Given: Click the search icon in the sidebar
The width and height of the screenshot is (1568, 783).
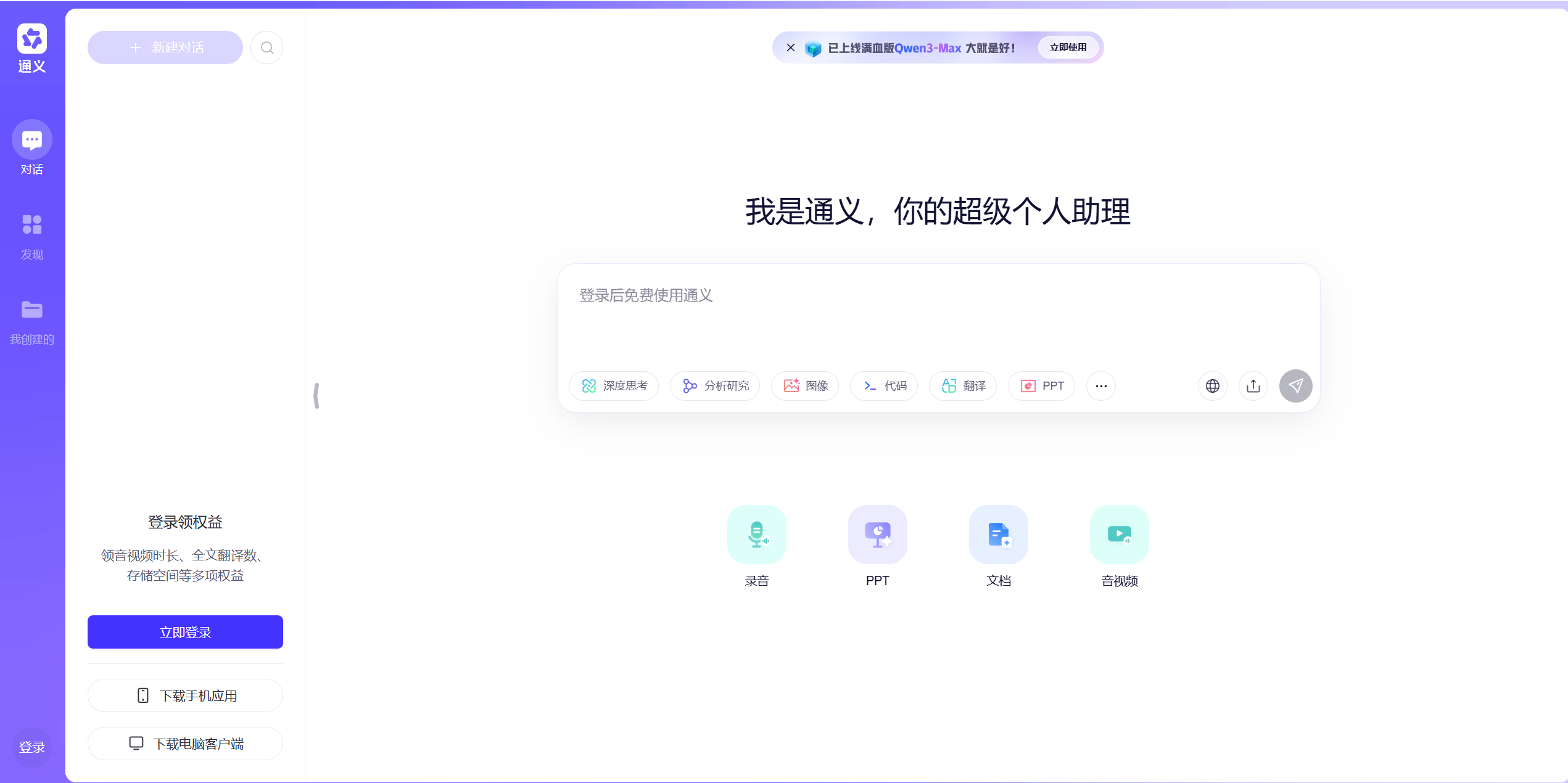Looking at the screenshot, I should point(267,47).
